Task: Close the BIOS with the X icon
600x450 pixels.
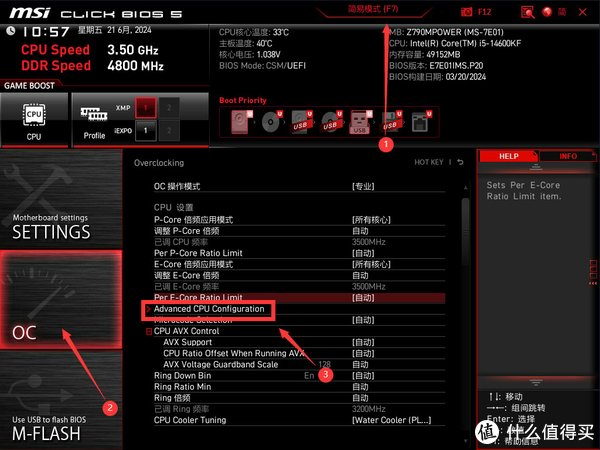Action: (582, 12)
